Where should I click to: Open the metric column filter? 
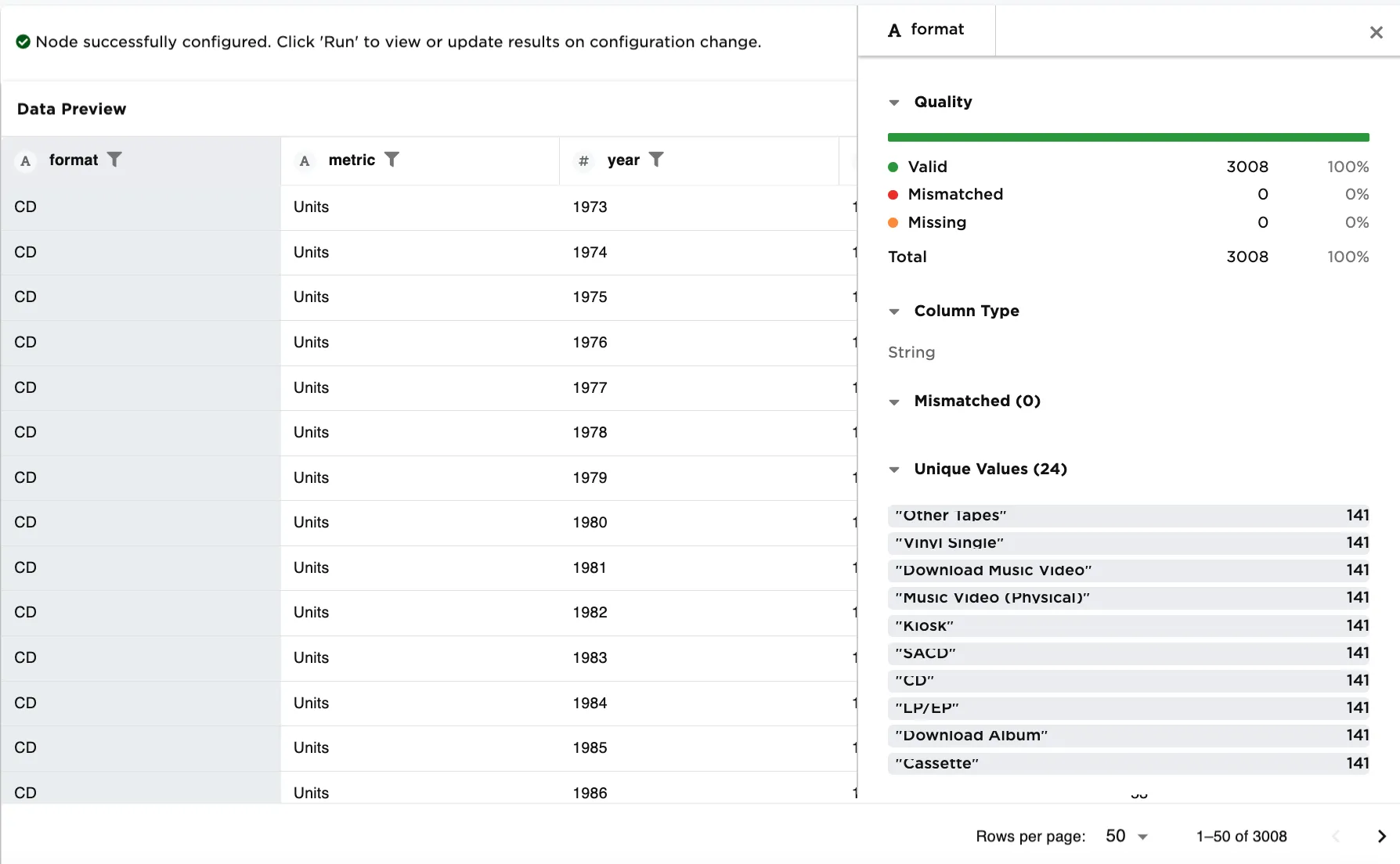click(391, 160)
